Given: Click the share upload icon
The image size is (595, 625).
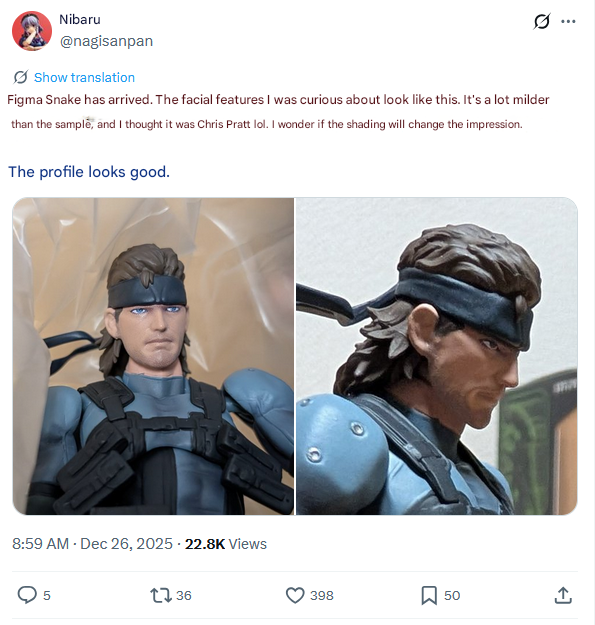Looking at the screenshot, I should tap(563, 596).
